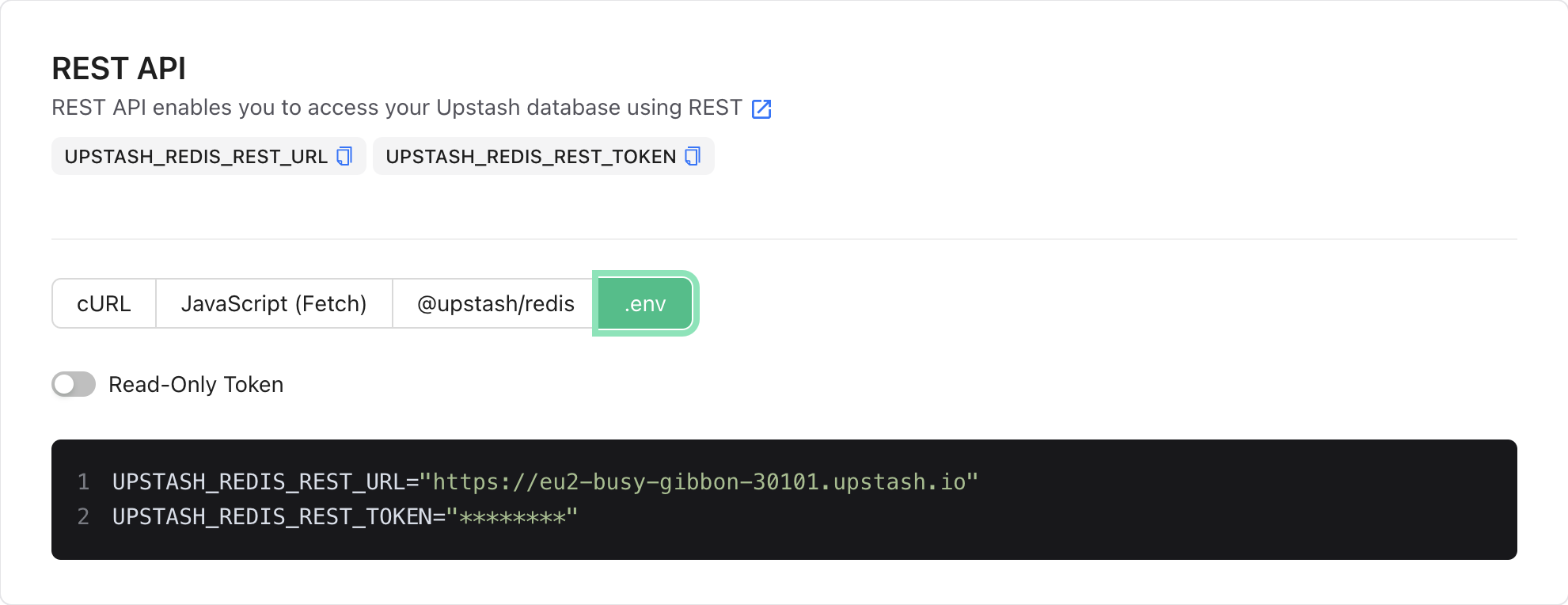Click UPSTASH_REDIS_REST_TOKEN variable name on code line two
This screenshot has height=605, width=1568.
click(x=272, y=516)
